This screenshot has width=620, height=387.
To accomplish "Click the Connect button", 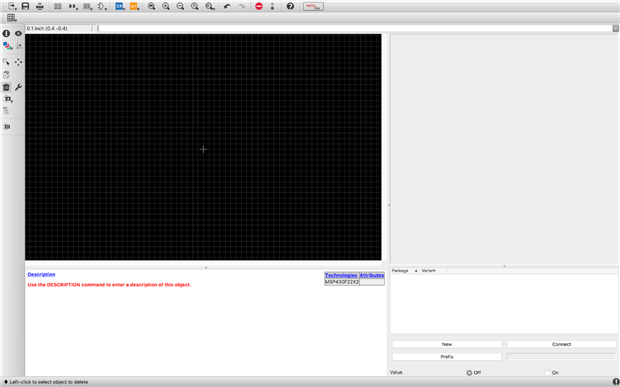I will tap(561, 344).
